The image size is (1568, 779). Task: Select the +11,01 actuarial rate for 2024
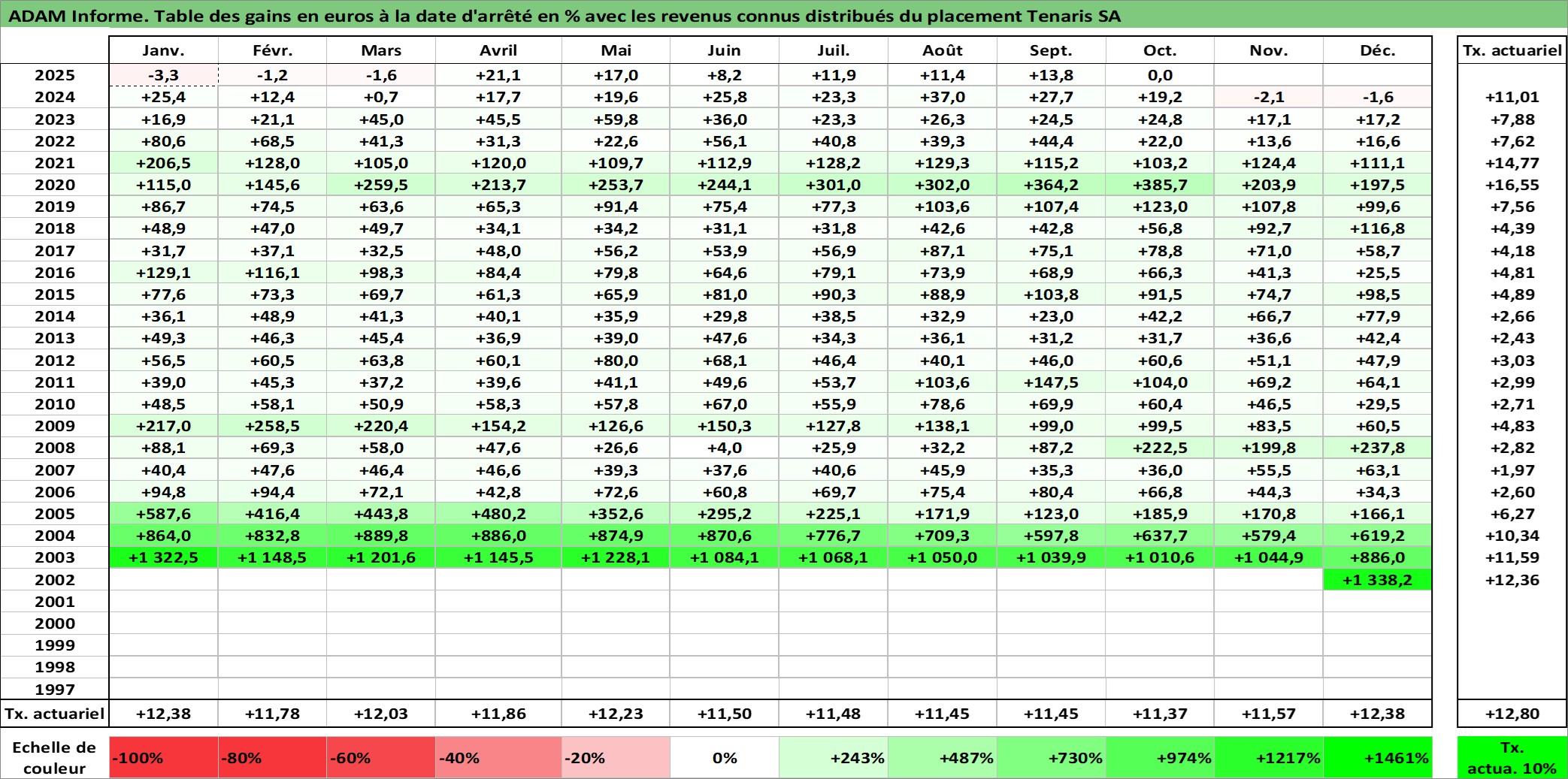[1512, 97]
